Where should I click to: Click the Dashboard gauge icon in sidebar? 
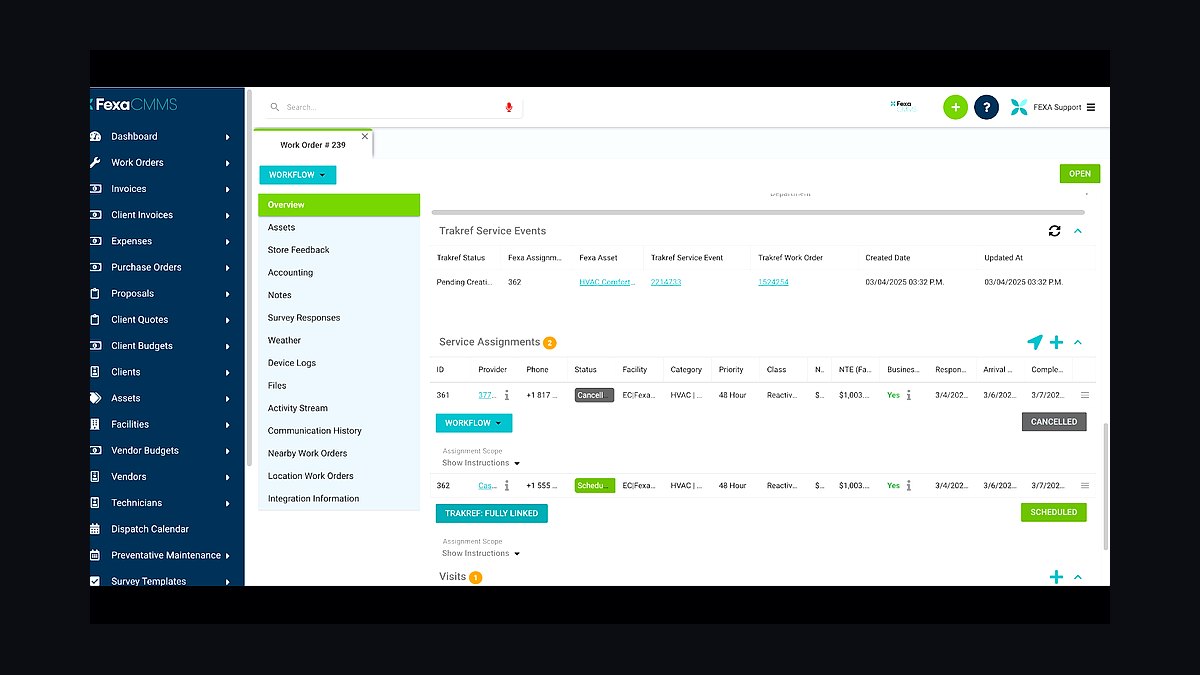coord(95,136)
